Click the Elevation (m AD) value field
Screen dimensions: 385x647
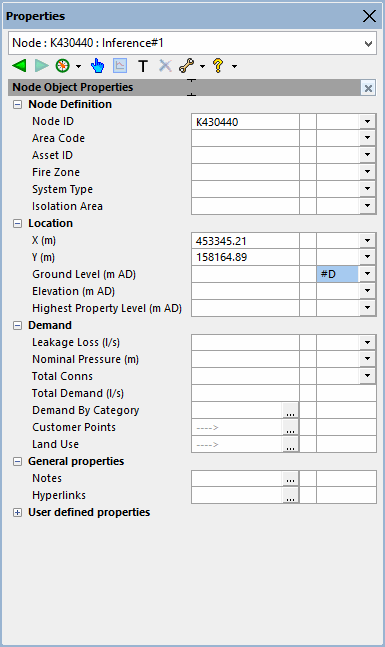245,291
